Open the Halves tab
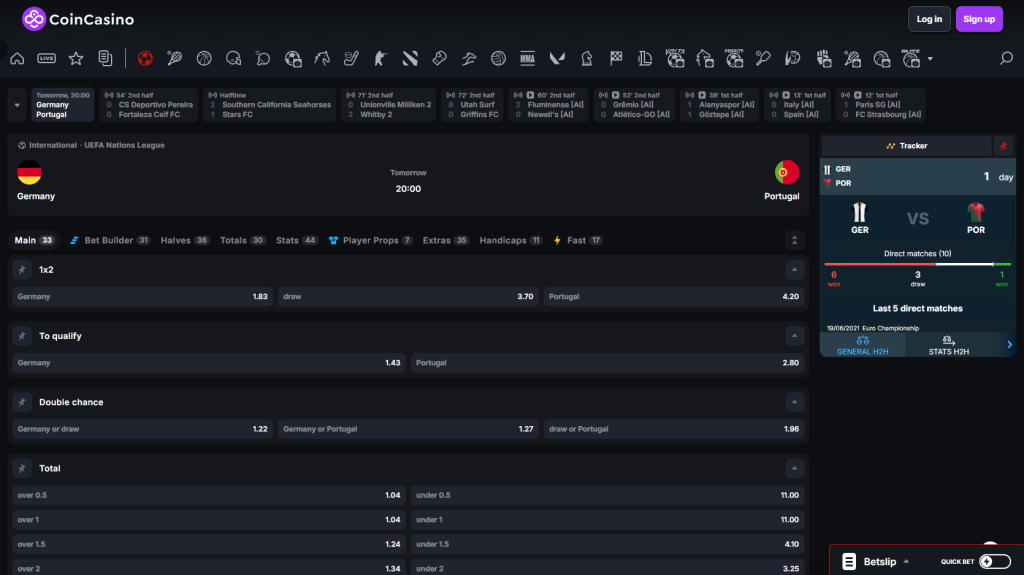 (x=185, y=240)
